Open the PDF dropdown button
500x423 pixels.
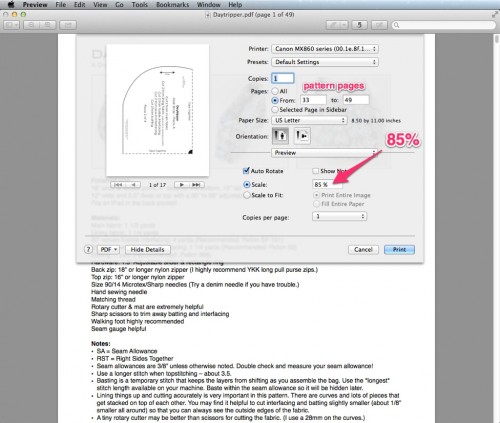[108, 250]
